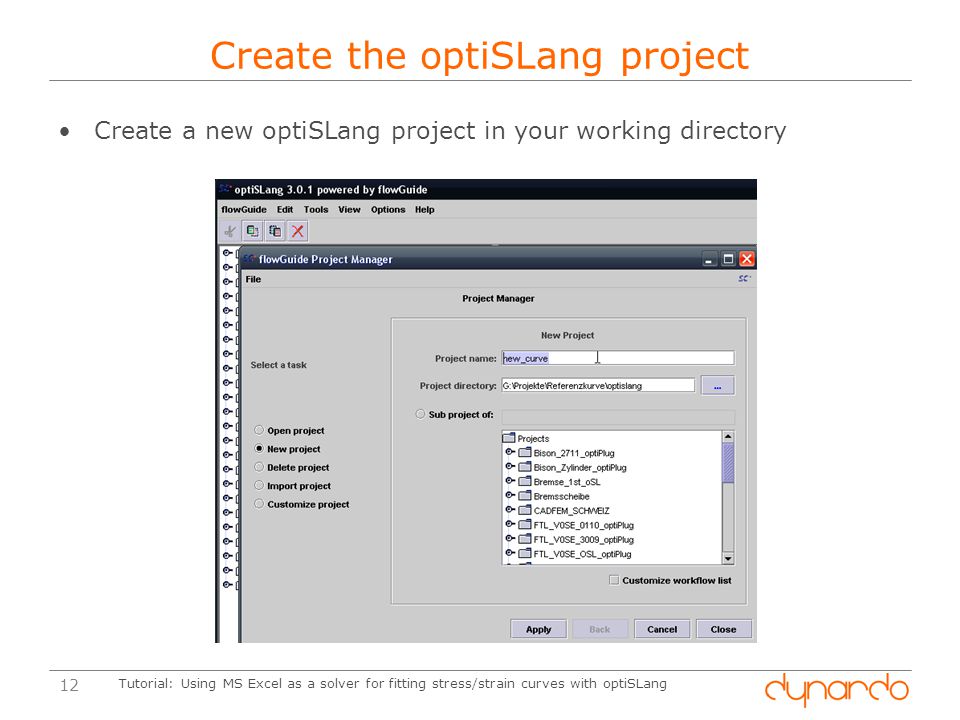
Task: Open the Options menu
Action: tap(388, 209)
